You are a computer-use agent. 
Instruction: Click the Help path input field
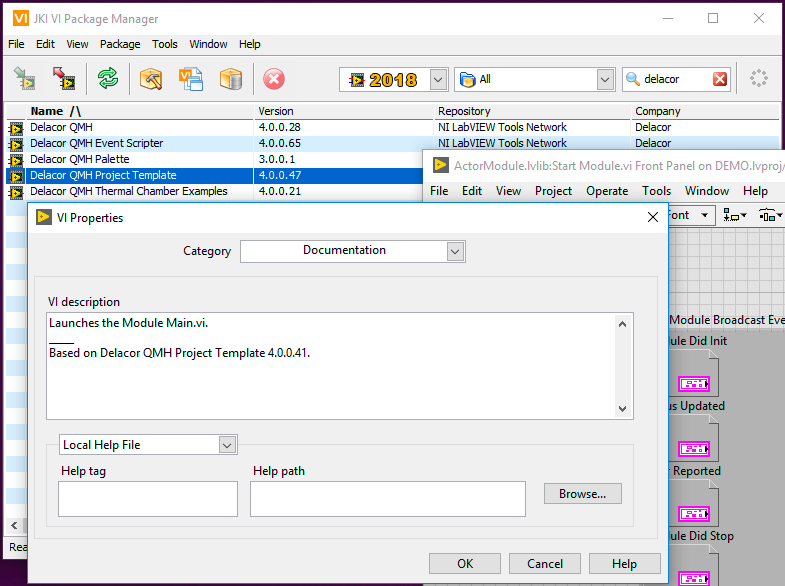388,499
